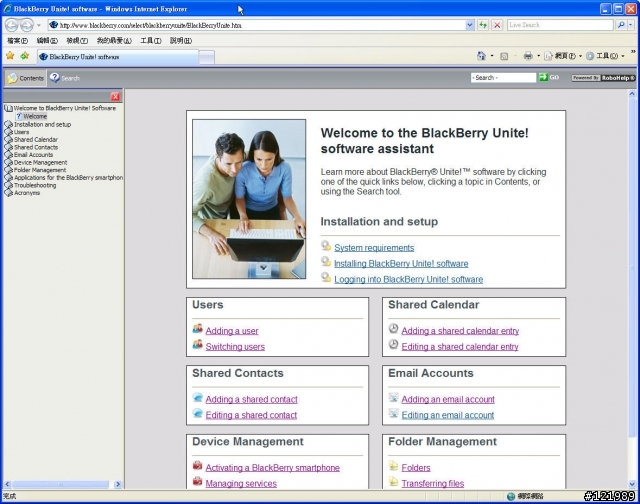Select the Acronyms item in contents tree
This screenshot has width=640, height=504.
(27, 193)
